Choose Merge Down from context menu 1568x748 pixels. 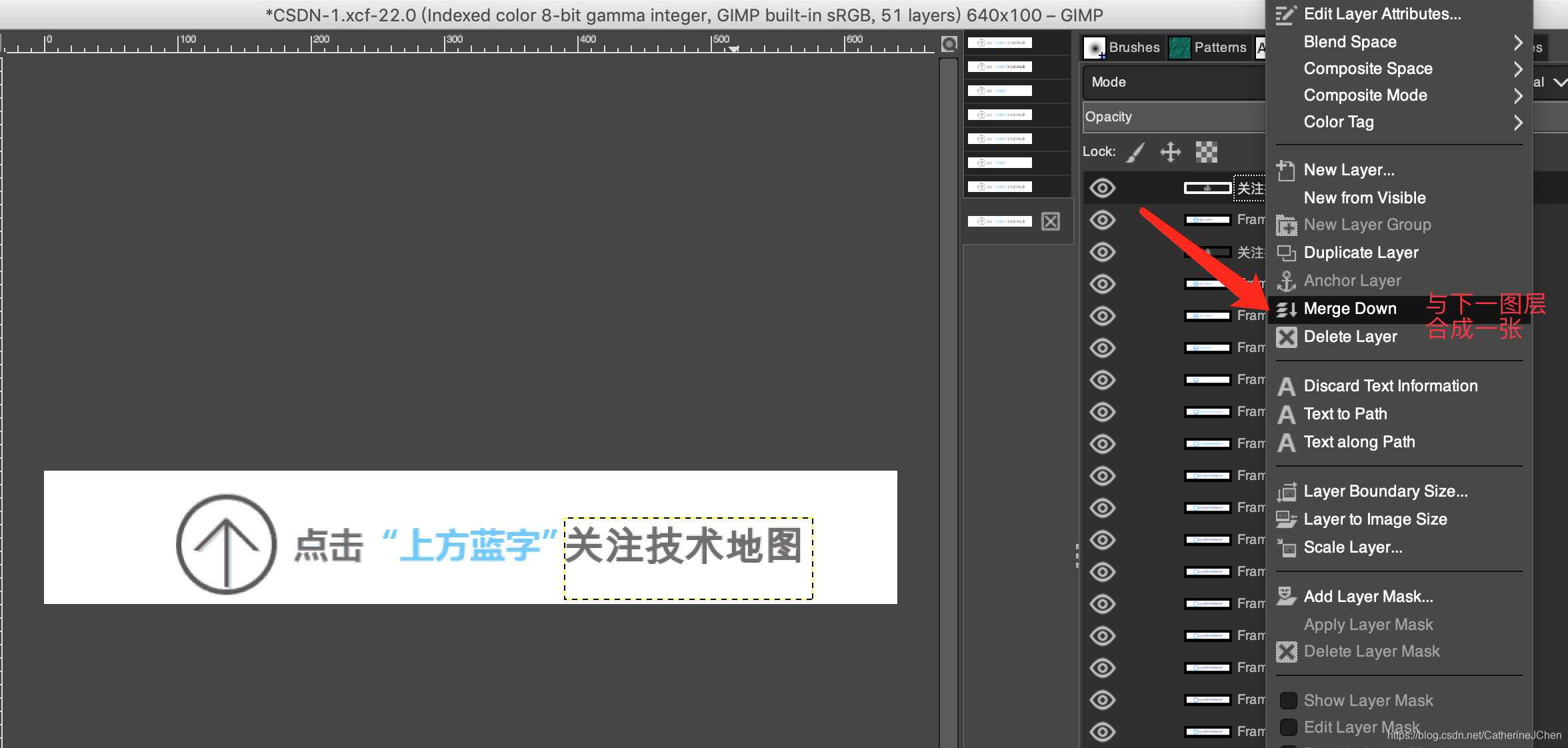click(x=1350, y=309)
